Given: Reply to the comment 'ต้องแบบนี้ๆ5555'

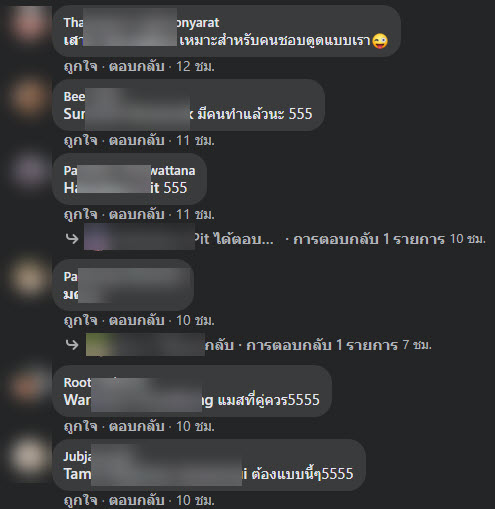Looking at the screenshot, I should [x=137, y=500].
